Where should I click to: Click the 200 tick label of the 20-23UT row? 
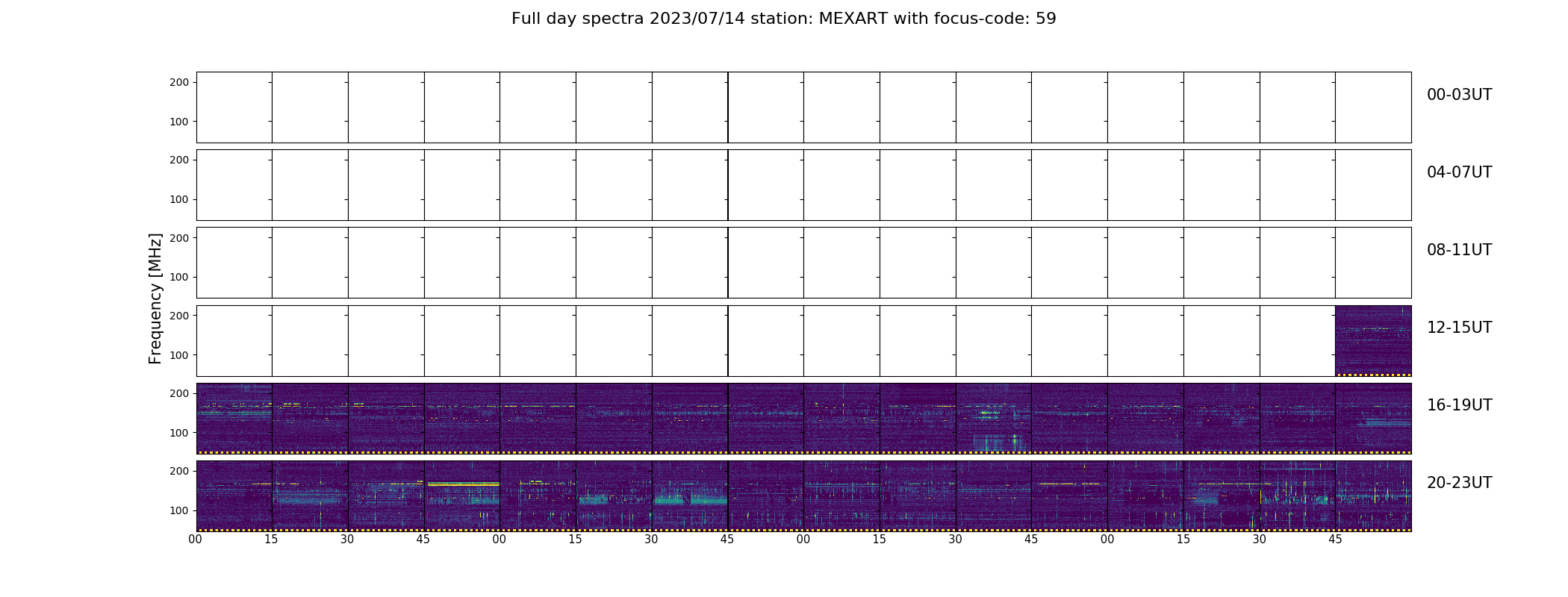click(179, 471)
